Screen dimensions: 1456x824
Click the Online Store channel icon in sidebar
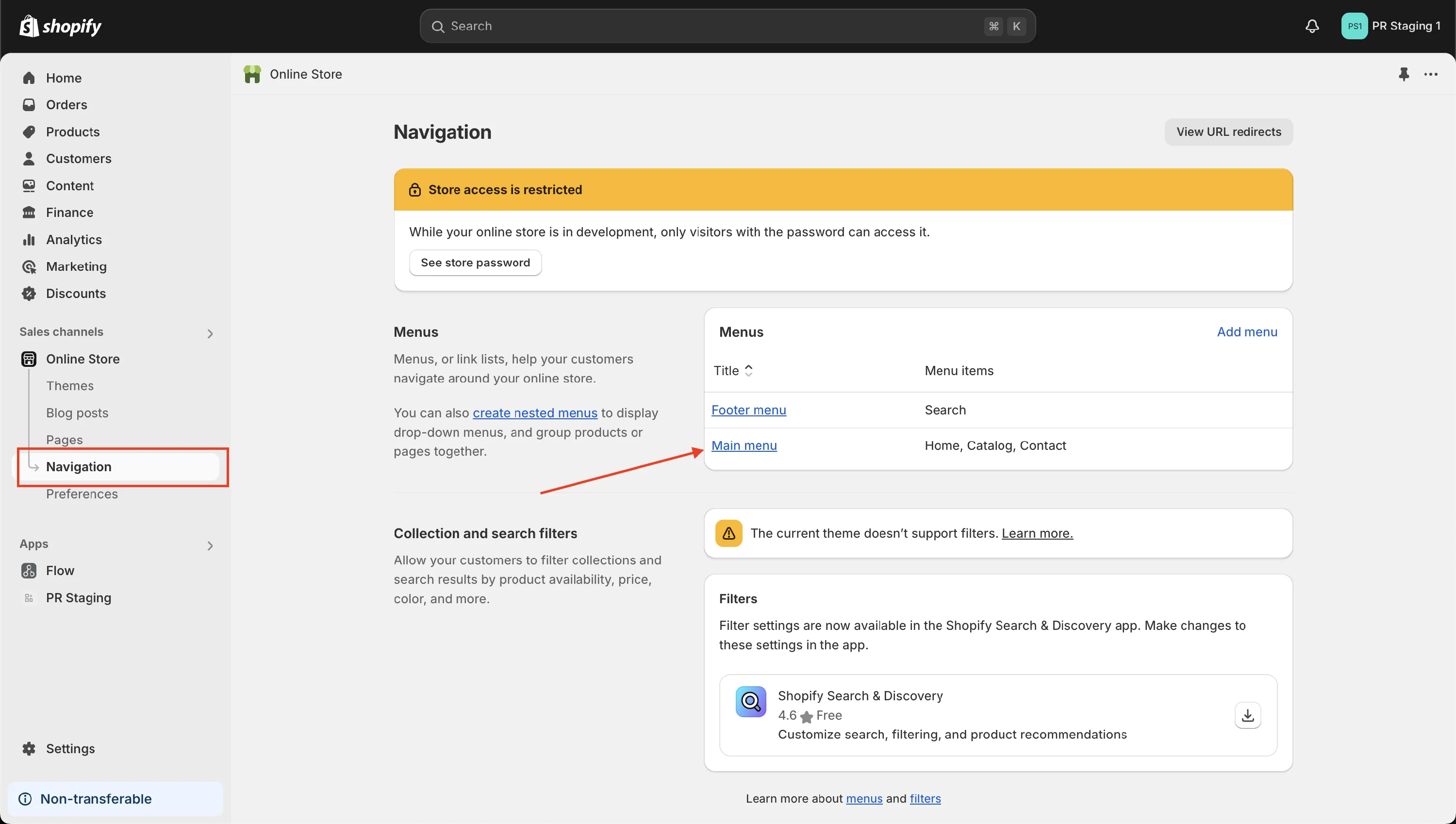29,359
